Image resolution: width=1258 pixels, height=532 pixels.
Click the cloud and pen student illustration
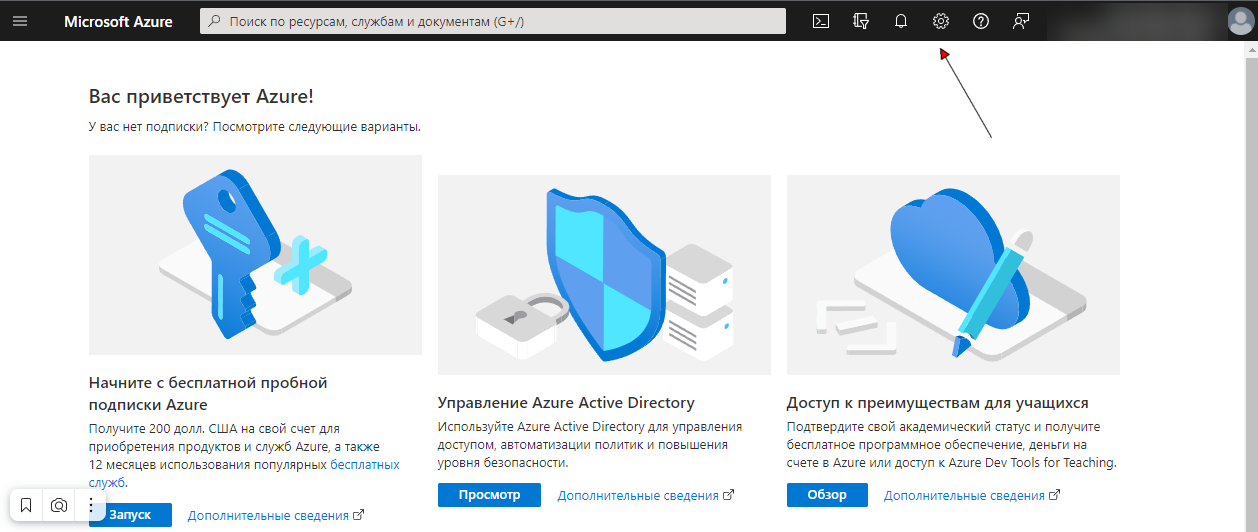click(953, 275)
